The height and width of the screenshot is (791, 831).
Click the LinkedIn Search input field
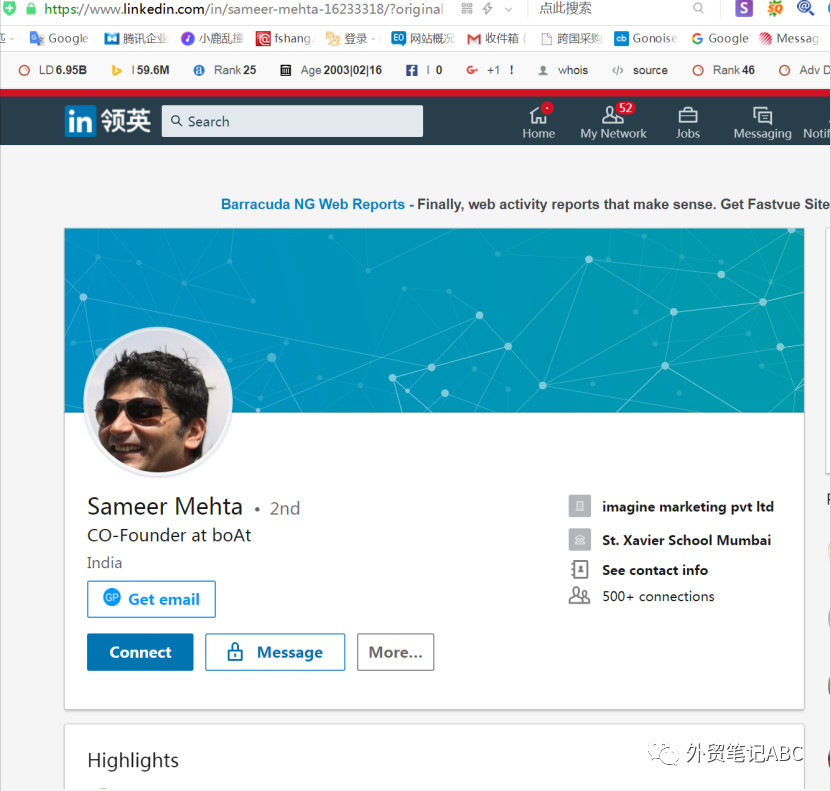click(292, 121)
